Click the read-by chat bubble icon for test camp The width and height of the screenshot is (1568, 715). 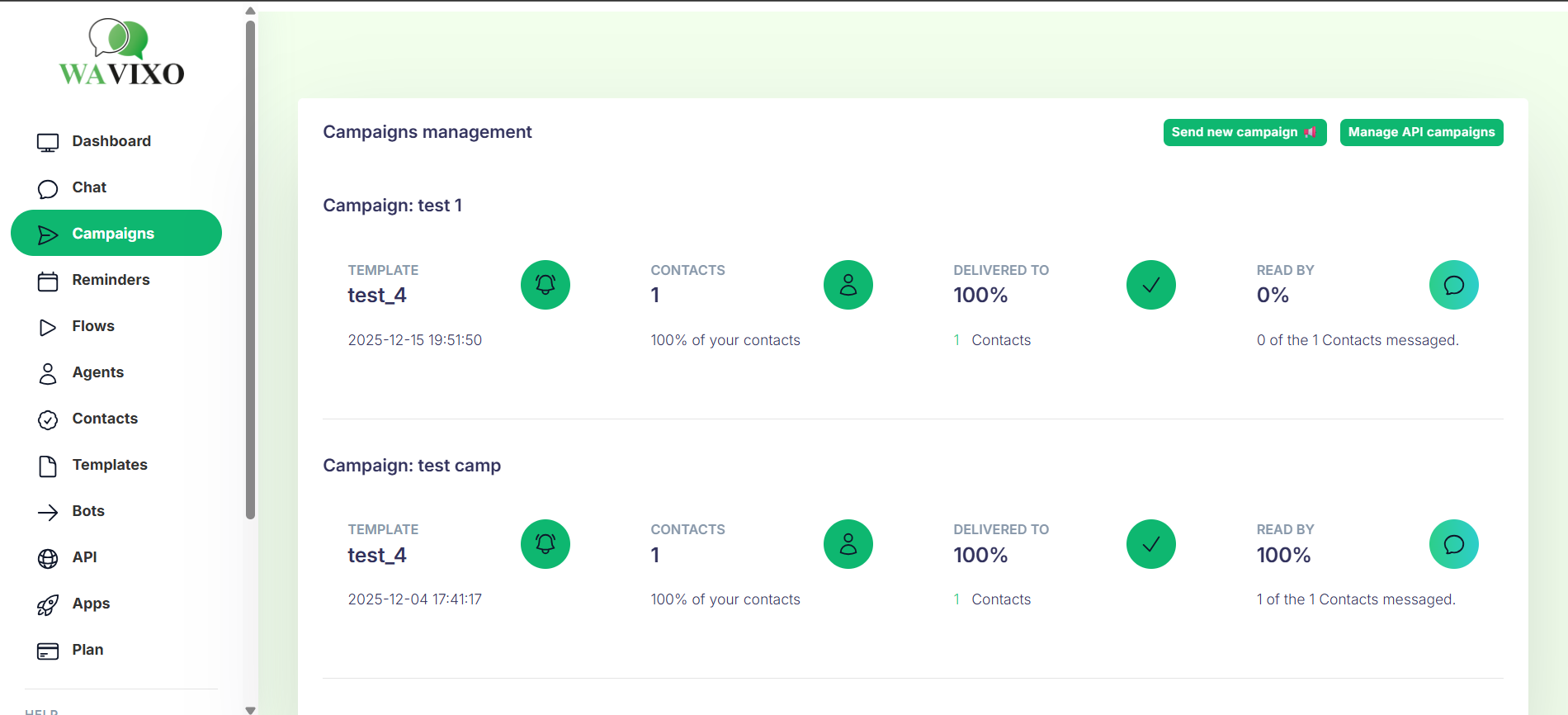pos(1453,544)
